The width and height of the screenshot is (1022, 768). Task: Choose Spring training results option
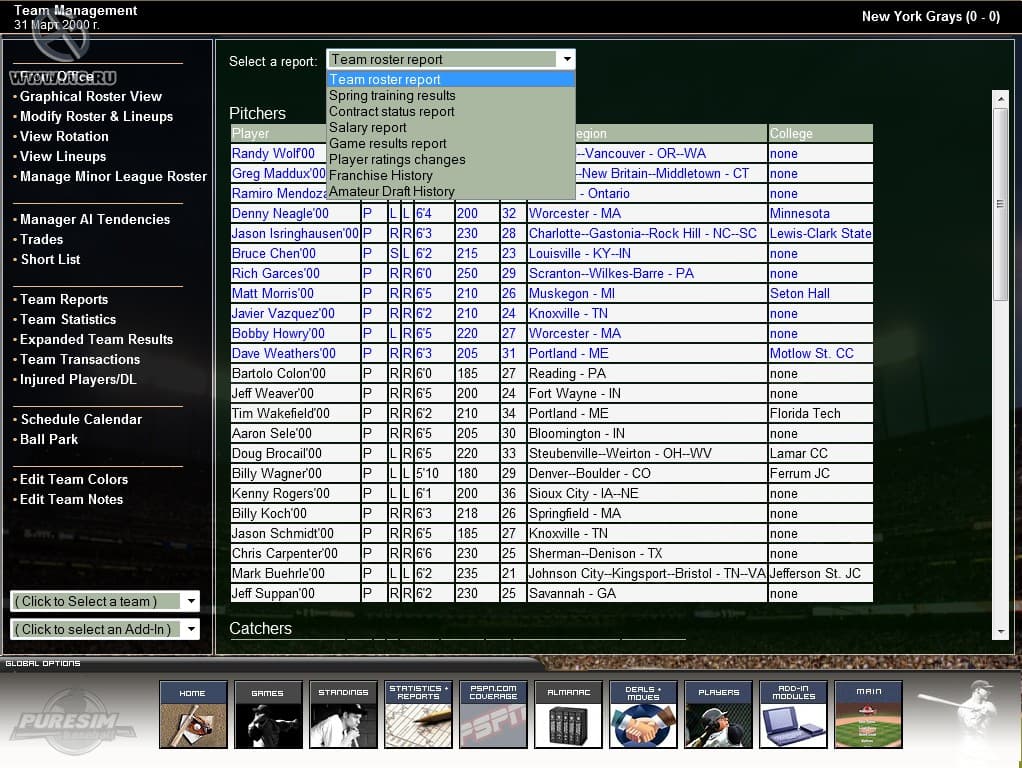point(450,95)
